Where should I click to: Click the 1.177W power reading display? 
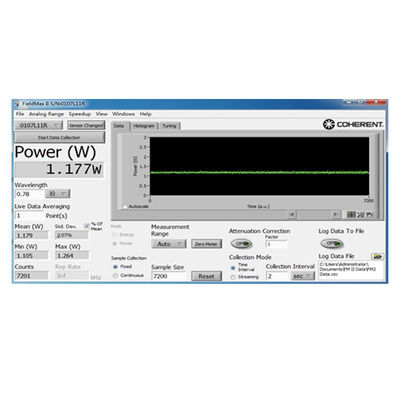tap(59, 170)
